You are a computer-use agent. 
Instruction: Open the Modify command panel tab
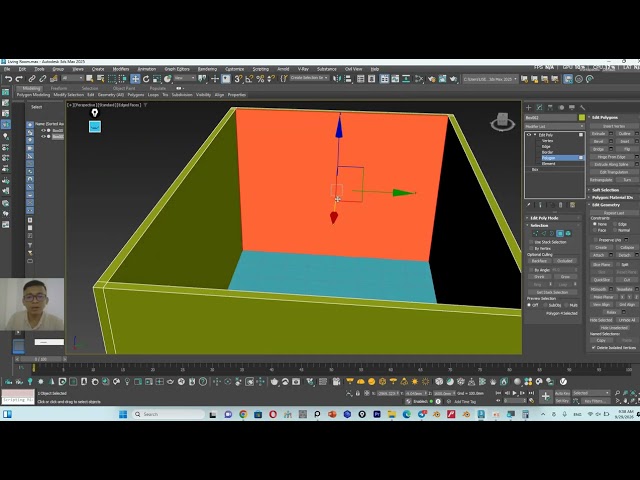click(x=539, y=107)
